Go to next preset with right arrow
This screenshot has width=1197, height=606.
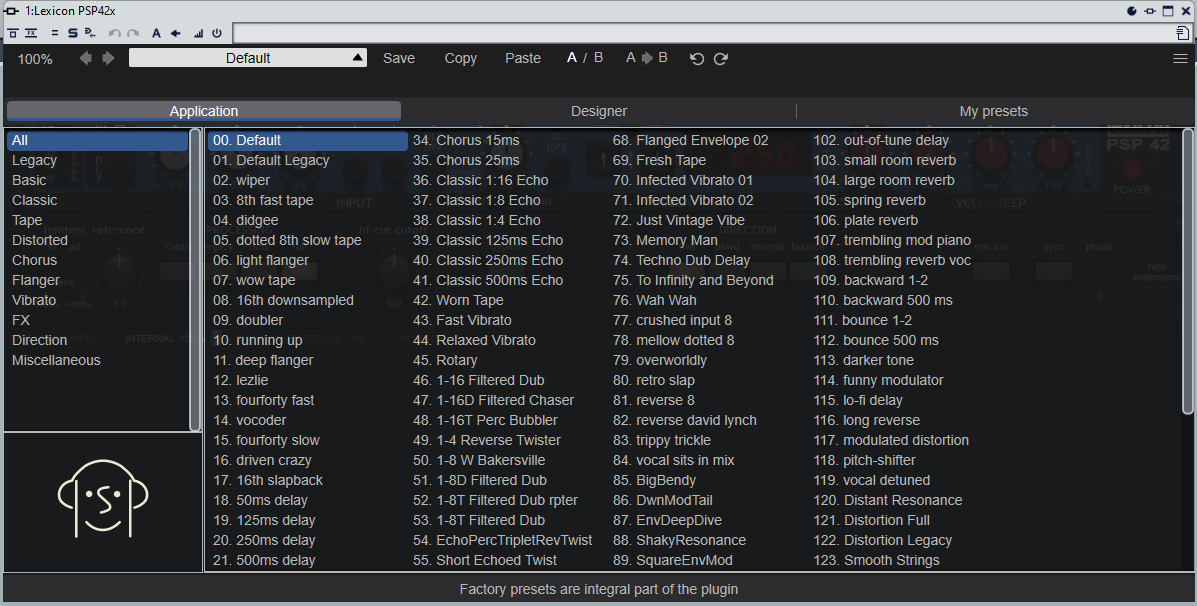click(x=108, y=58)
